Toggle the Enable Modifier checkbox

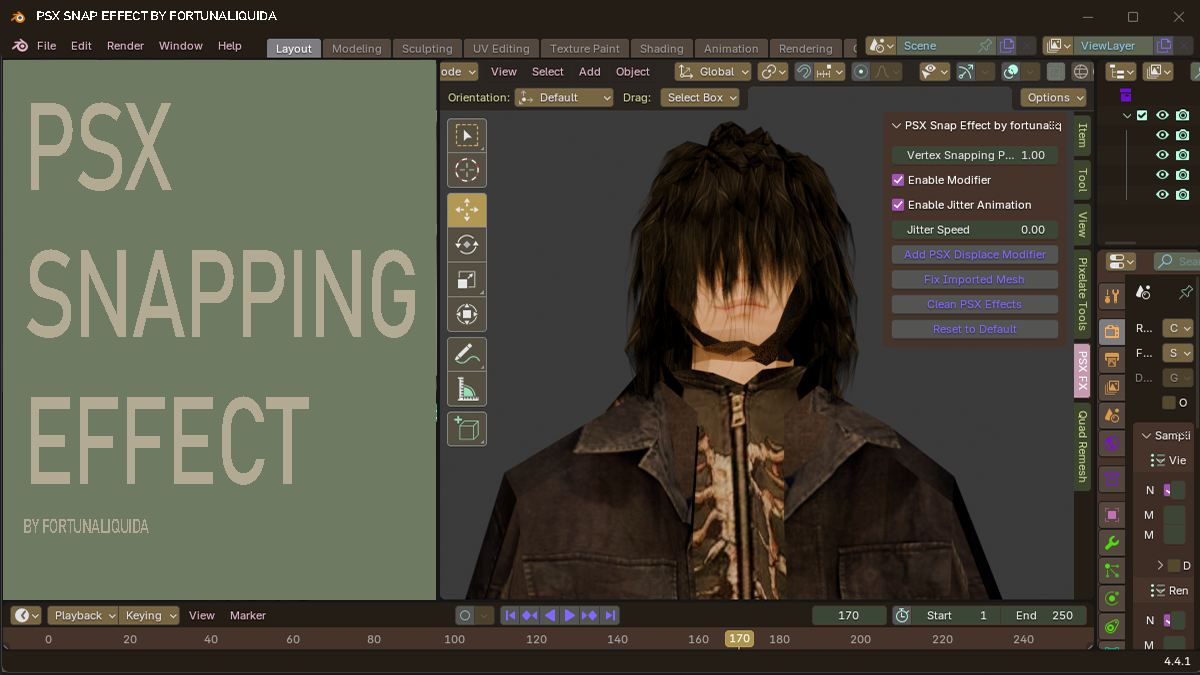898,180
